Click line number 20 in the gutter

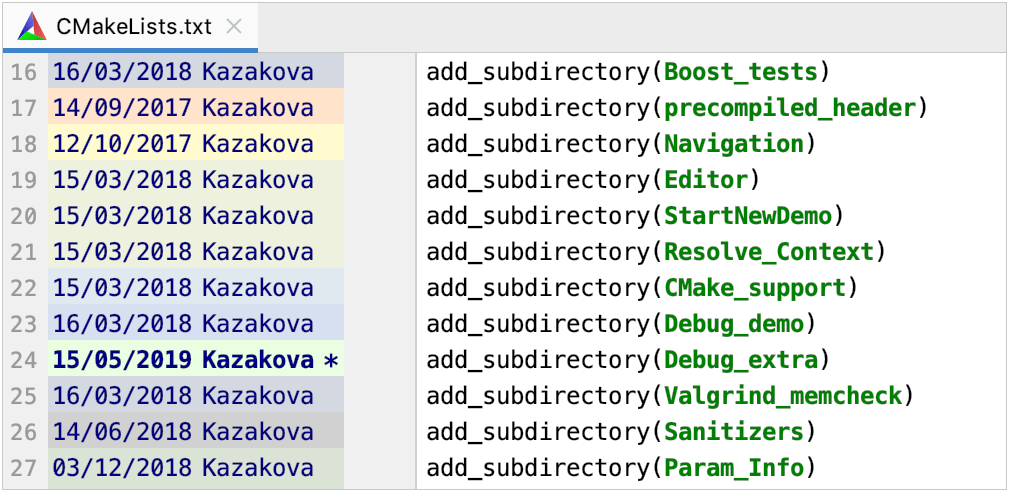24,216
